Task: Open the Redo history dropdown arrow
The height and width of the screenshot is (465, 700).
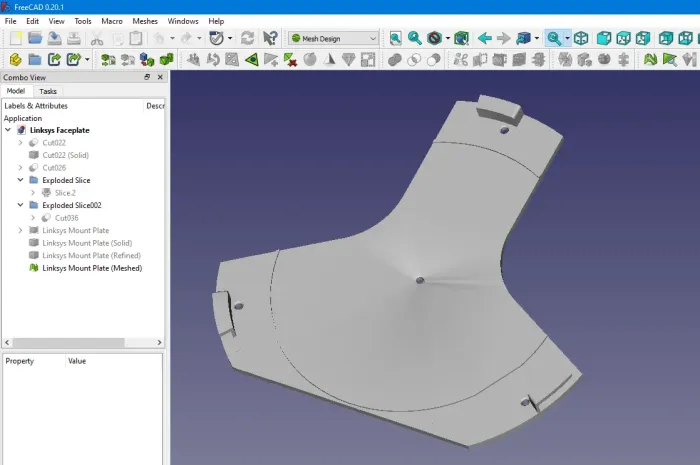Action: click(x=199, y=38)
